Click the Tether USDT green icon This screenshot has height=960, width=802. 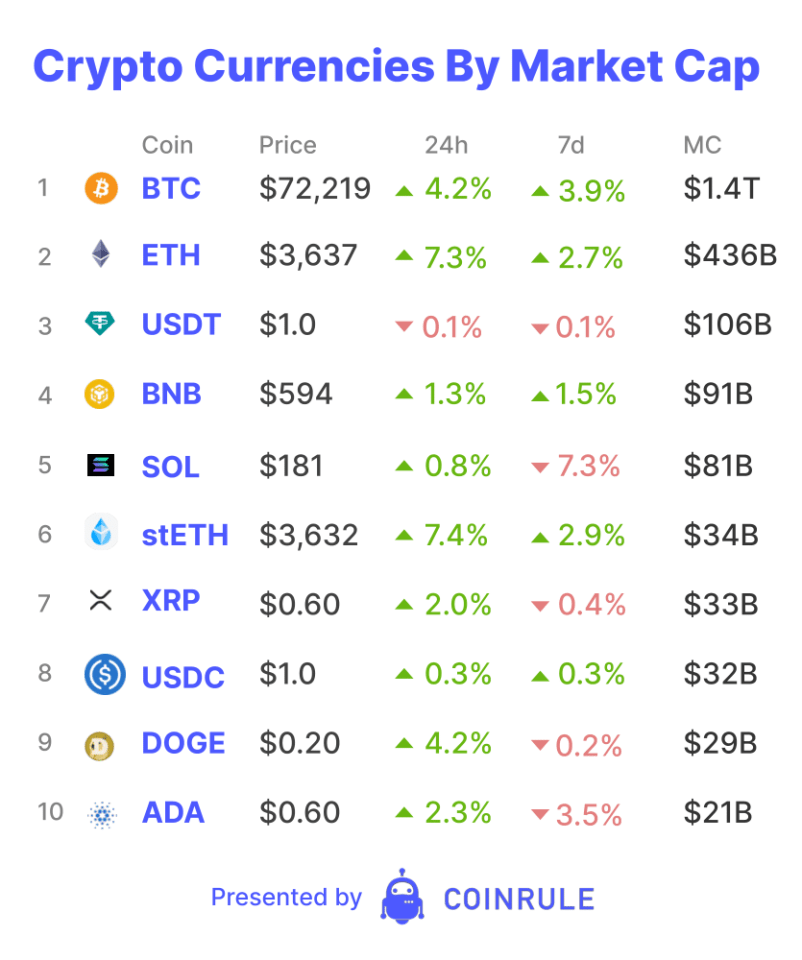100,323
